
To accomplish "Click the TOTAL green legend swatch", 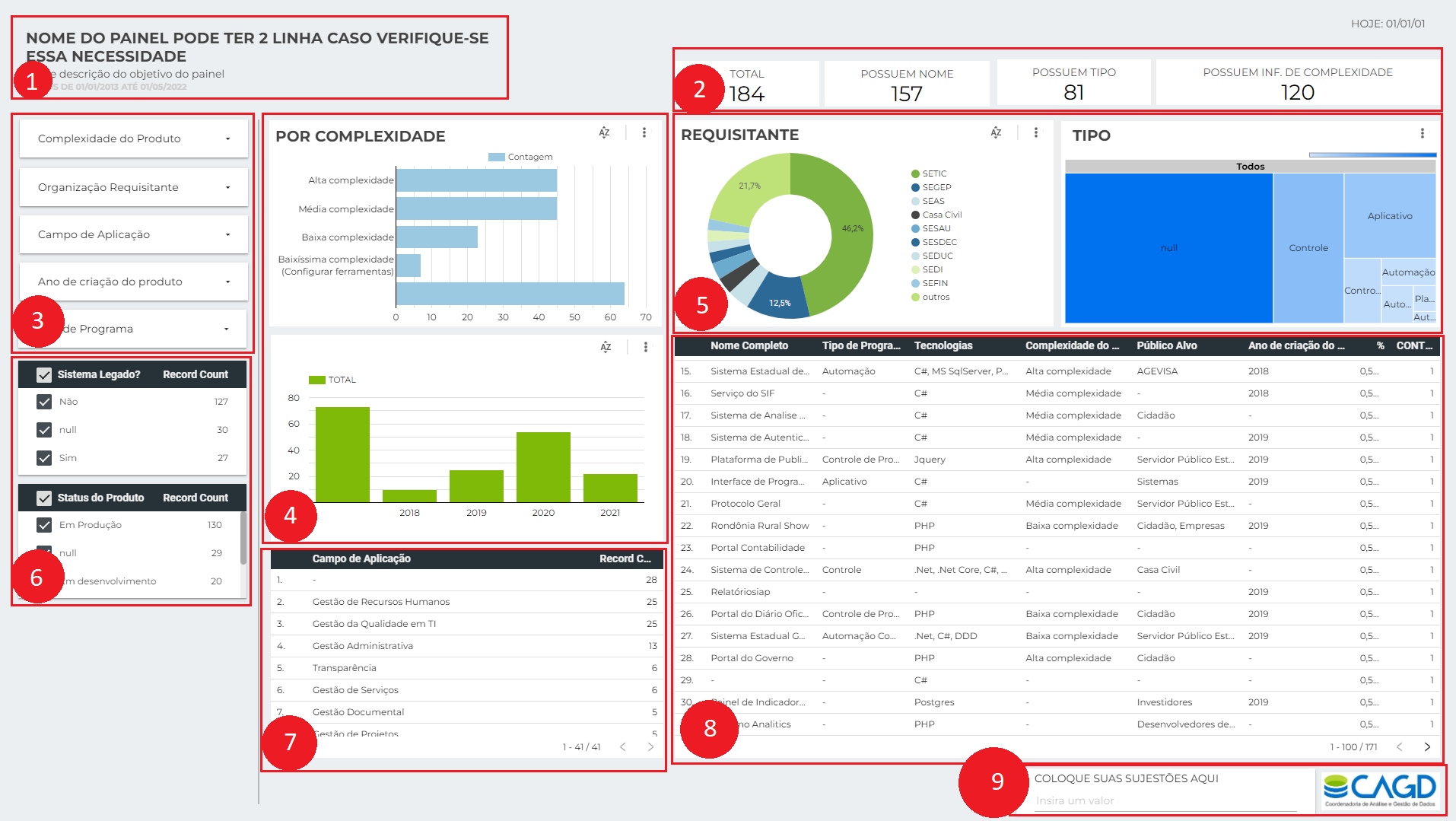I will [x=317, y=380].
